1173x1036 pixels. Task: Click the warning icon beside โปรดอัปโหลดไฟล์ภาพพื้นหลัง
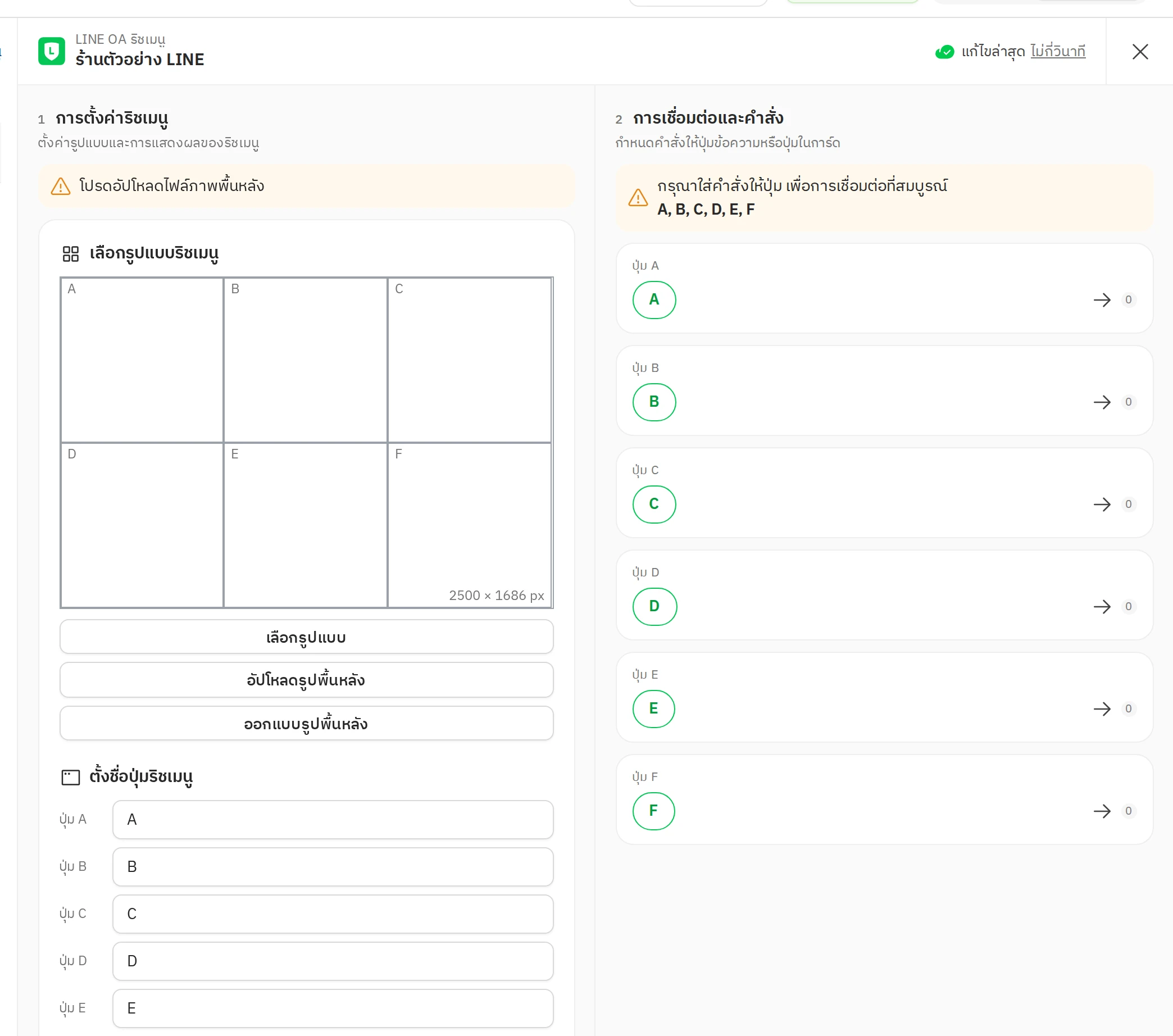pos(61,187)
